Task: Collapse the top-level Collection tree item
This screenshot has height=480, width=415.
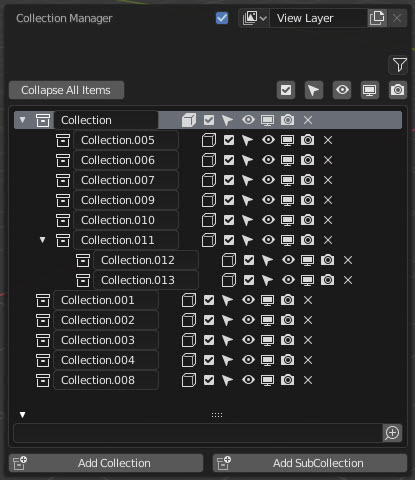Action: [x=22, y=120]
